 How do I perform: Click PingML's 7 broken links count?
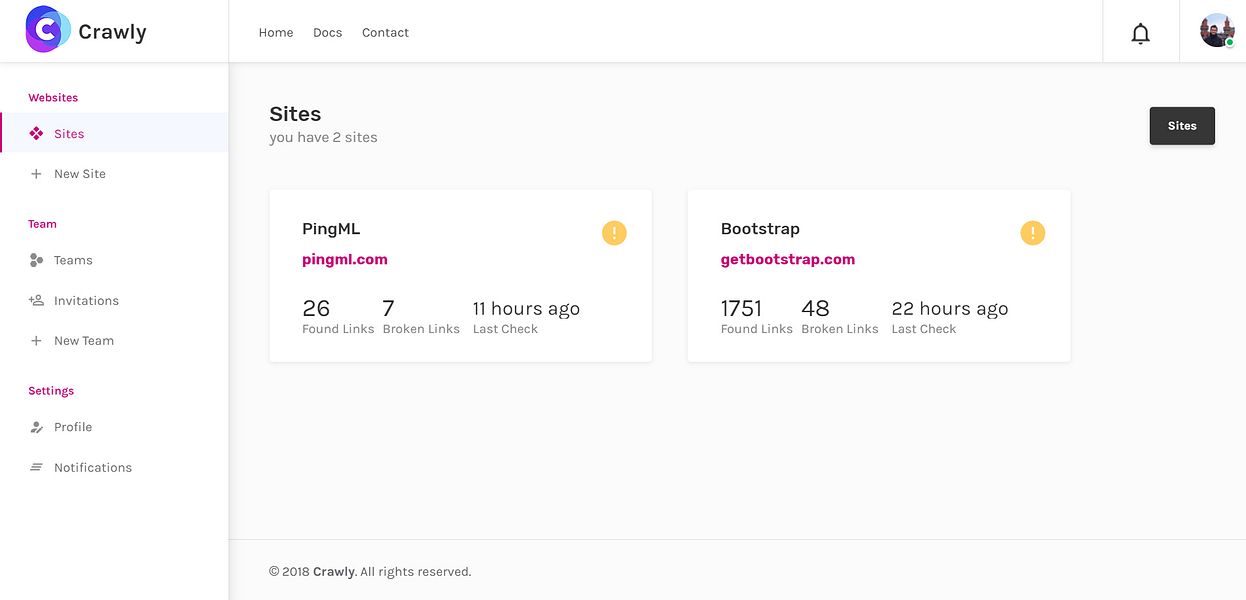pyautogui.click(x=389, y=309)
